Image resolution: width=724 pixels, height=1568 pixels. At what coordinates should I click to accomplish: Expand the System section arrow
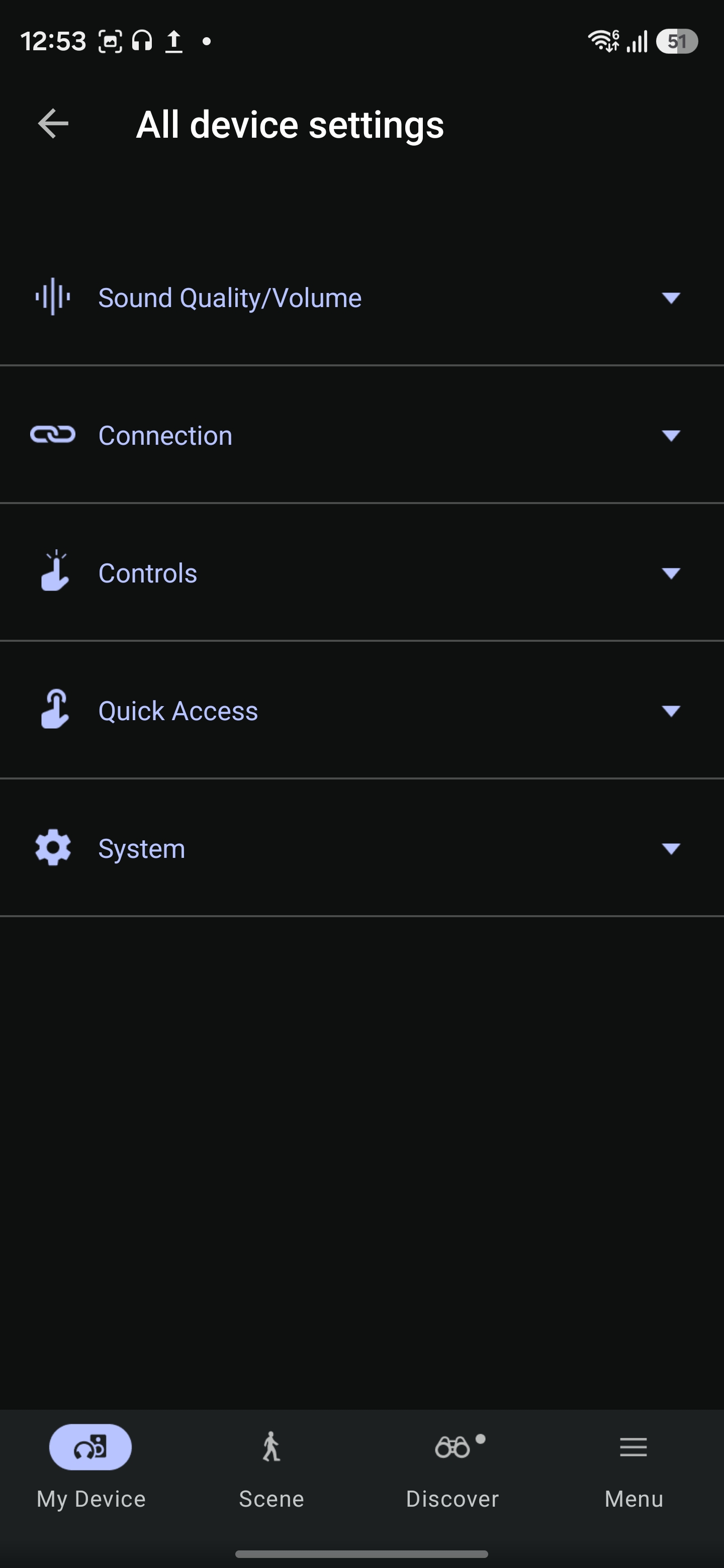point(670,848)
